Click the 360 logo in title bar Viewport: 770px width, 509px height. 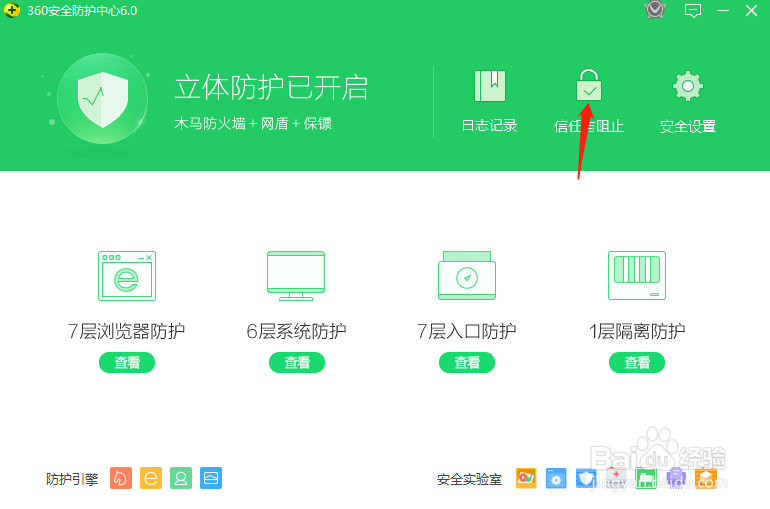coord(12,10)
